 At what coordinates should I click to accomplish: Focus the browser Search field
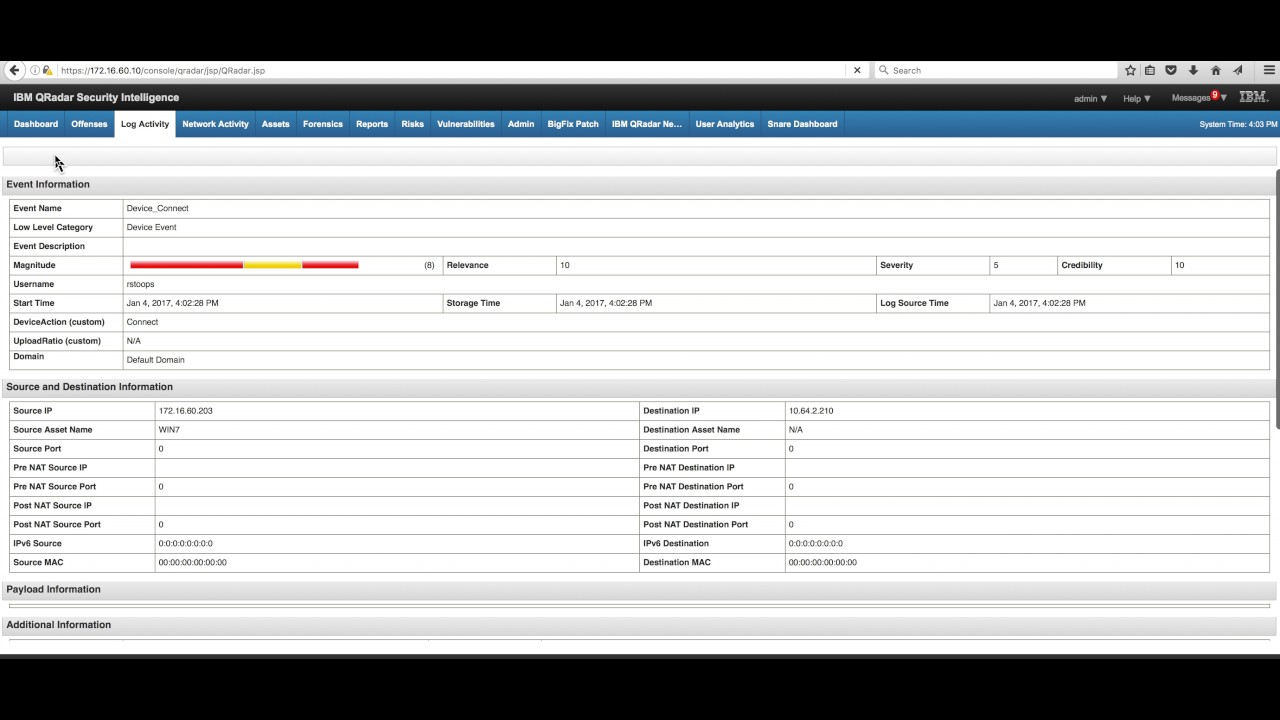[995, 70]
